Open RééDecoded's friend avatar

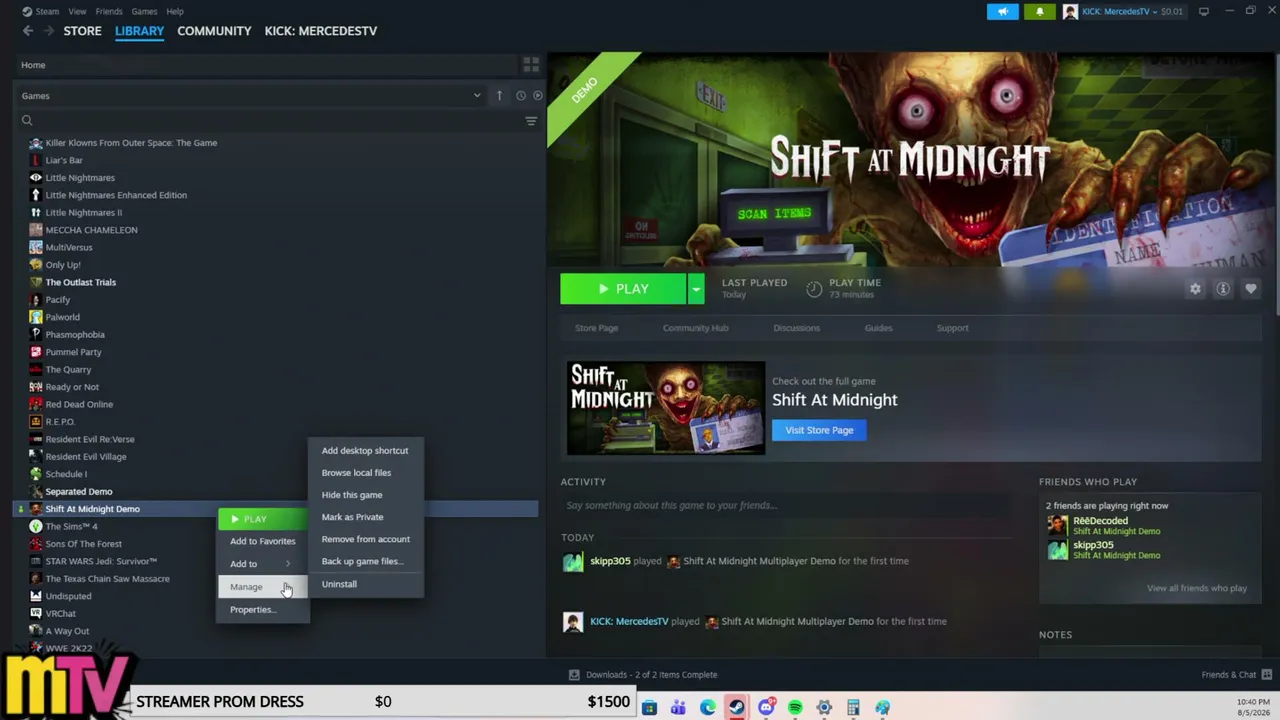[1057, 526]
